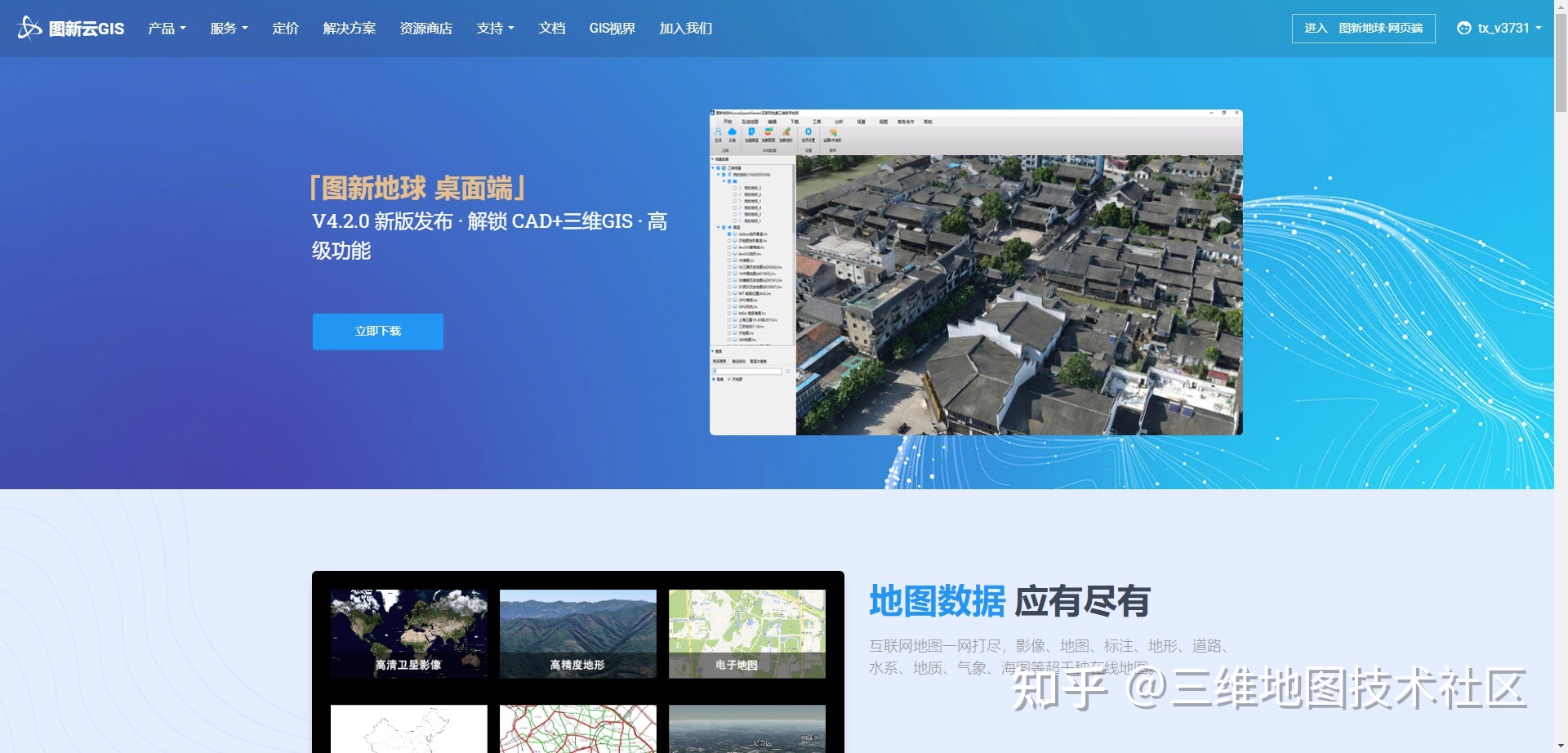Select the 电子地图 thumbnail
Viewport: 1568px width, 753px height.
click(x=746, y=634)
